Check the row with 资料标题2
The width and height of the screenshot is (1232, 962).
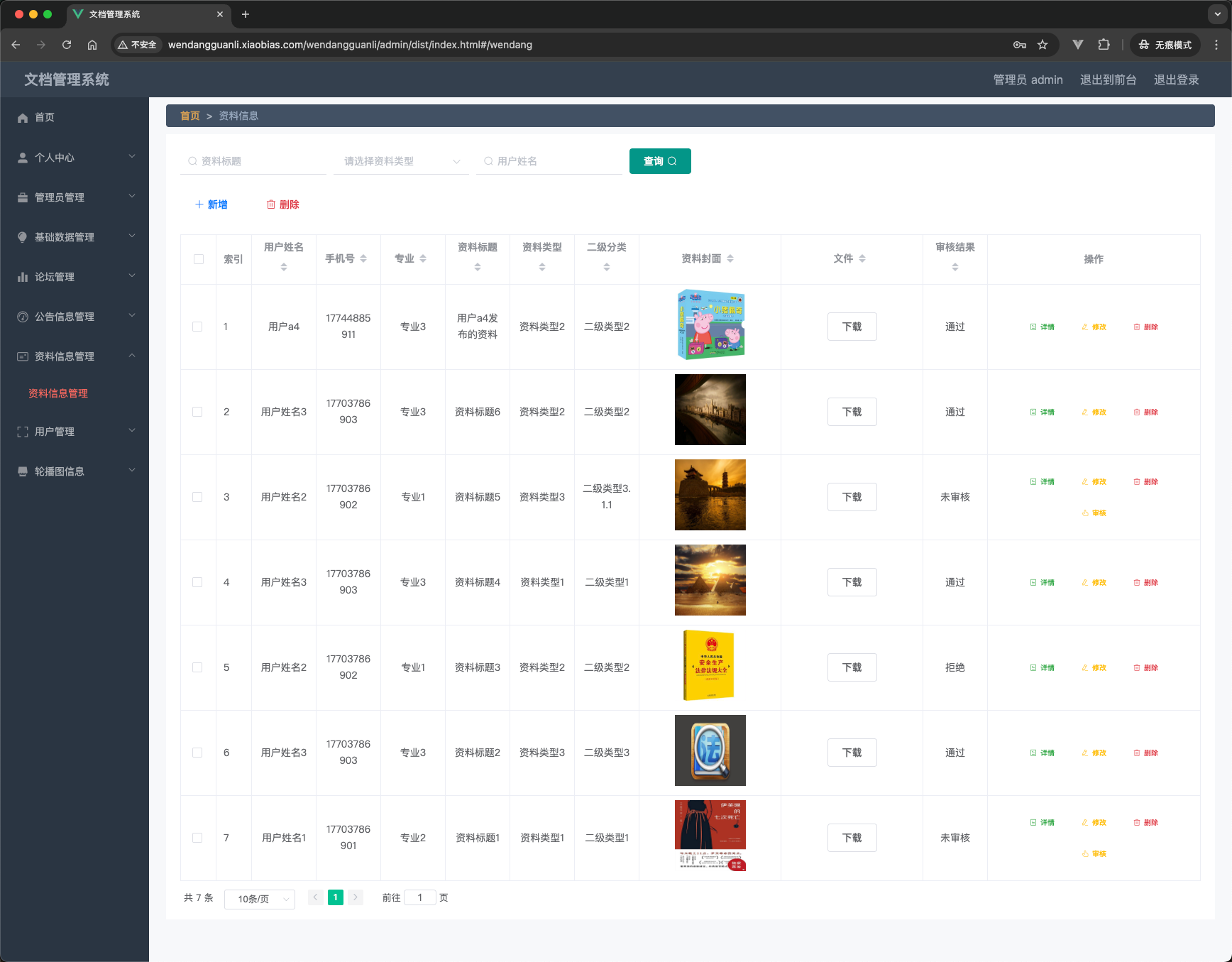197,753
